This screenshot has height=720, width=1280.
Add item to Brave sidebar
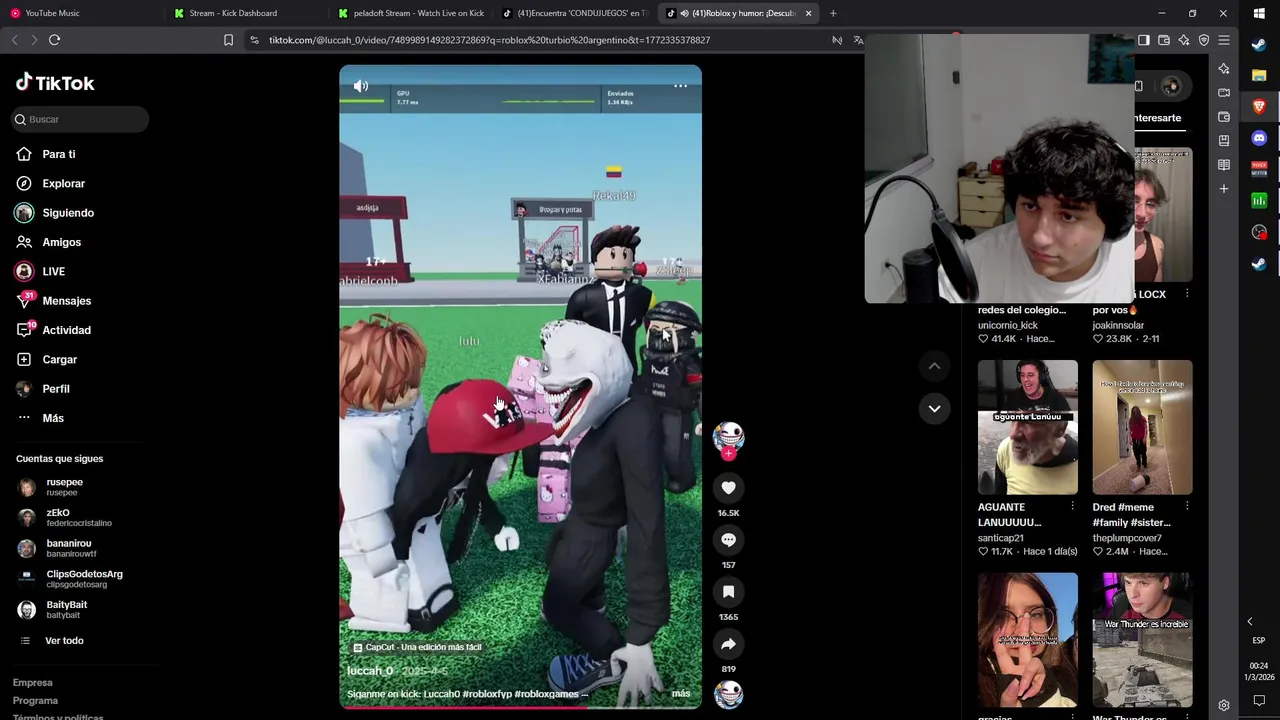(1224, 189)
